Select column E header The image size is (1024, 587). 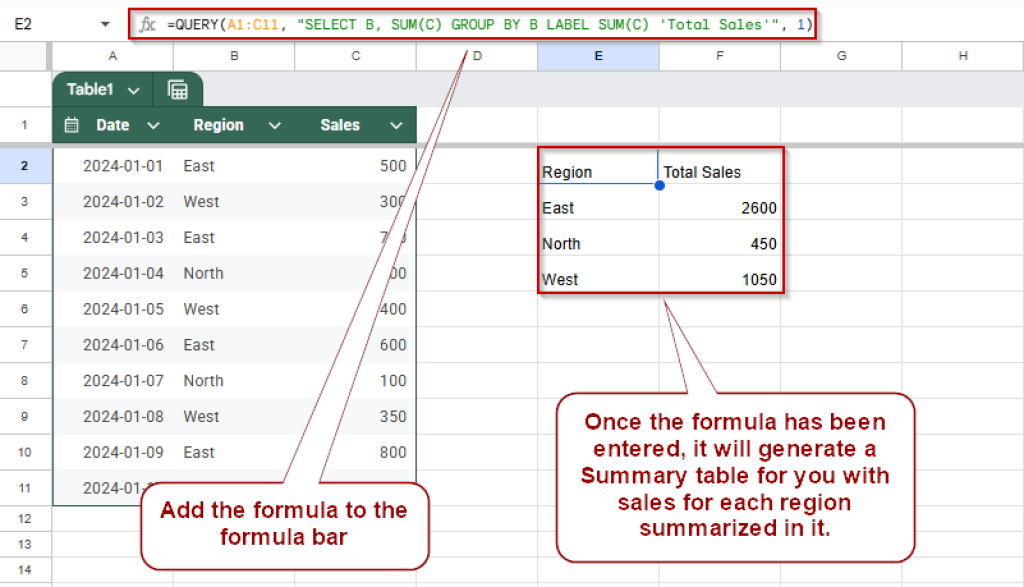(598, 57)
